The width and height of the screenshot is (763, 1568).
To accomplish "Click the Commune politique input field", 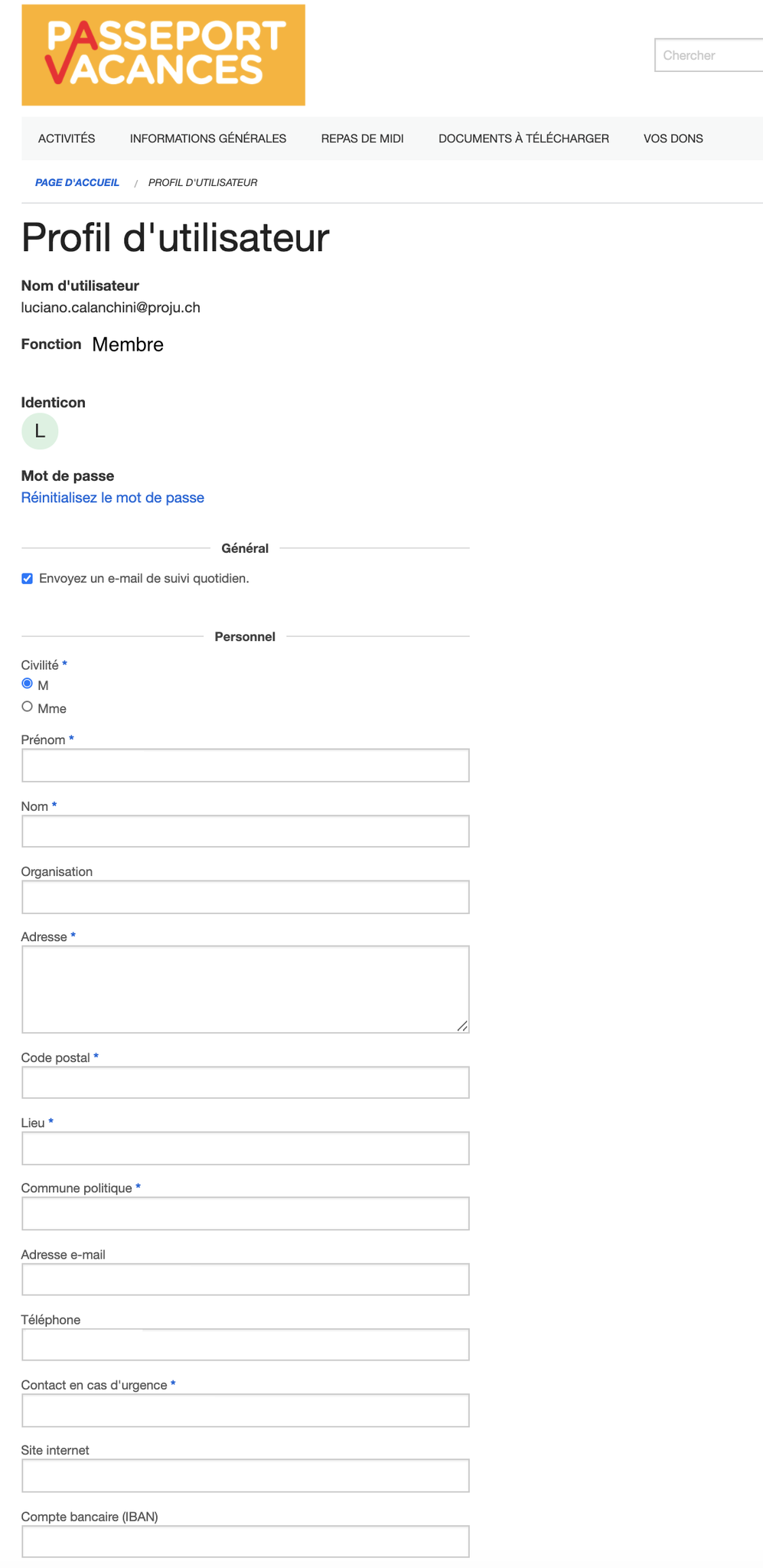I will (246, 1214).
